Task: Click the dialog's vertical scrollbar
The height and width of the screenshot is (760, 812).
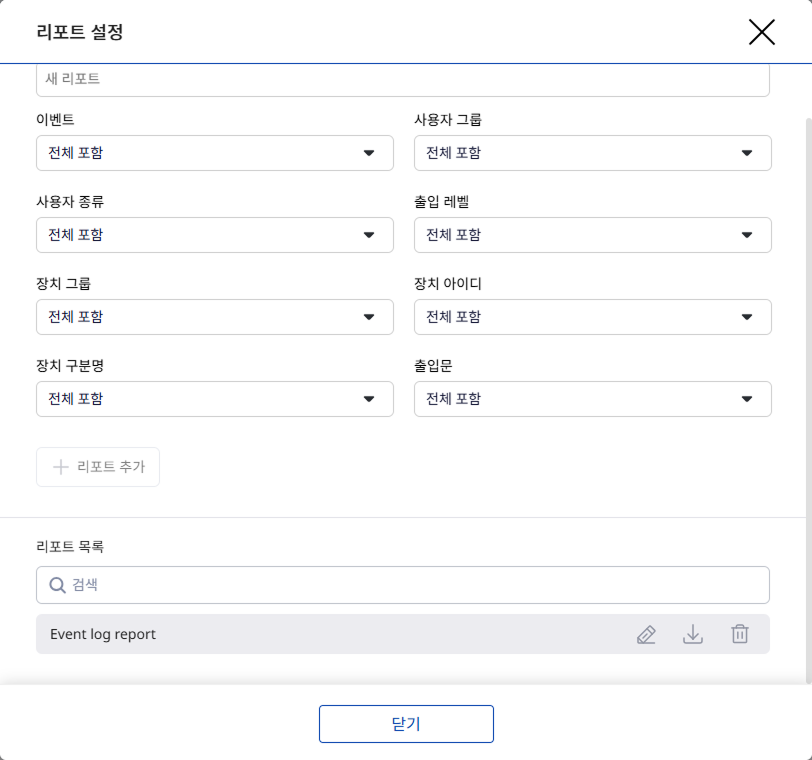Action: pyautogui.click(x=808, y=400)
